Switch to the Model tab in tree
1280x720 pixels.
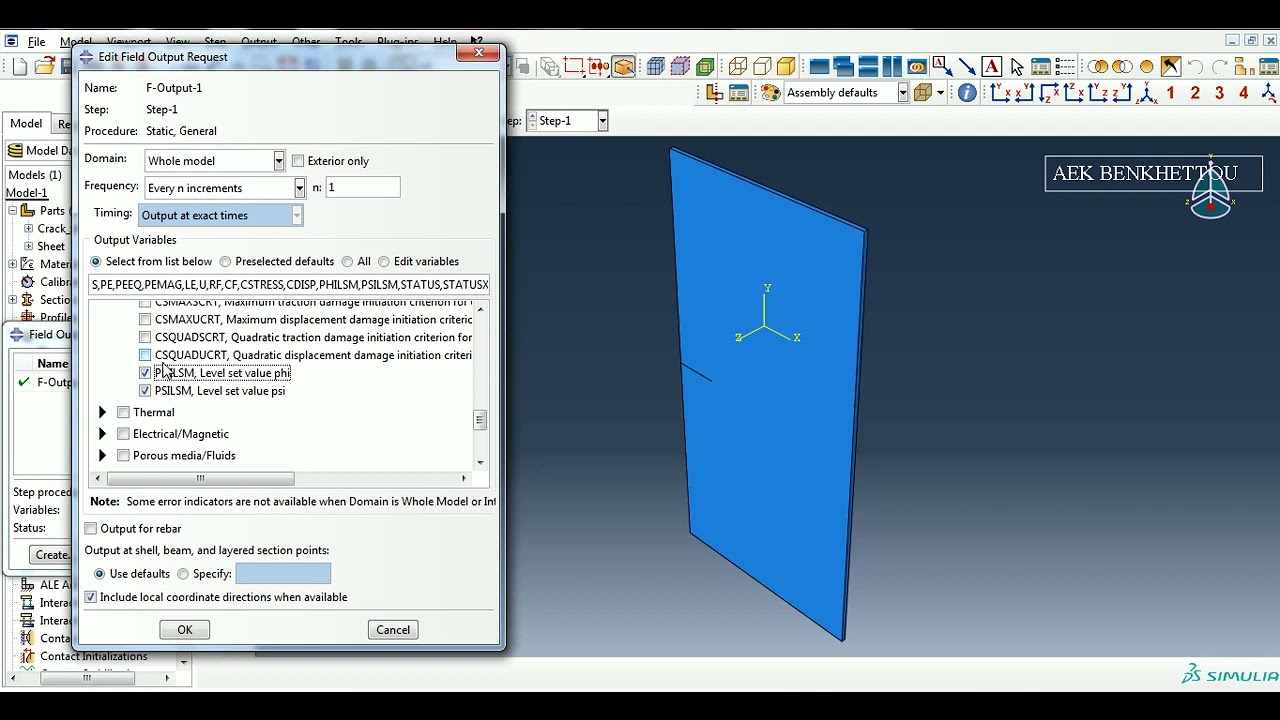coord(26,124)
